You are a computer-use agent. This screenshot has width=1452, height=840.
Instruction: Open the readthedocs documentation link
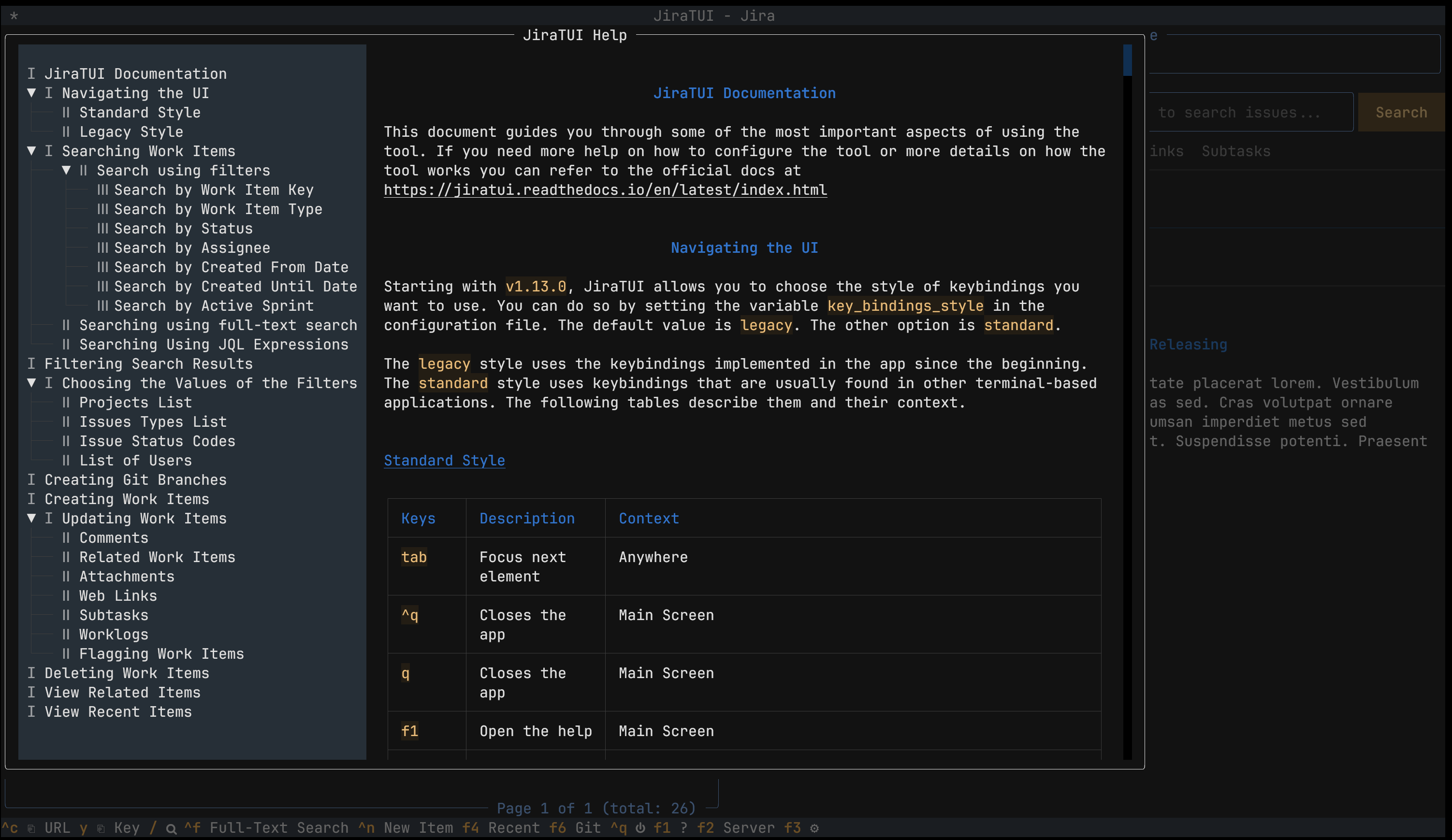coord(605,189)
